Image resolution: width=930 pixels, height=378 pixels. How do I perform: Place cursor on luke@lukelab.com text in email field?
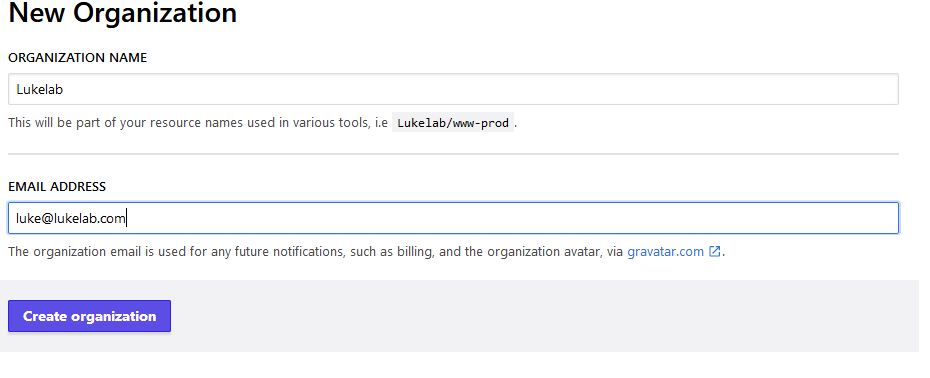click(71, 218)
